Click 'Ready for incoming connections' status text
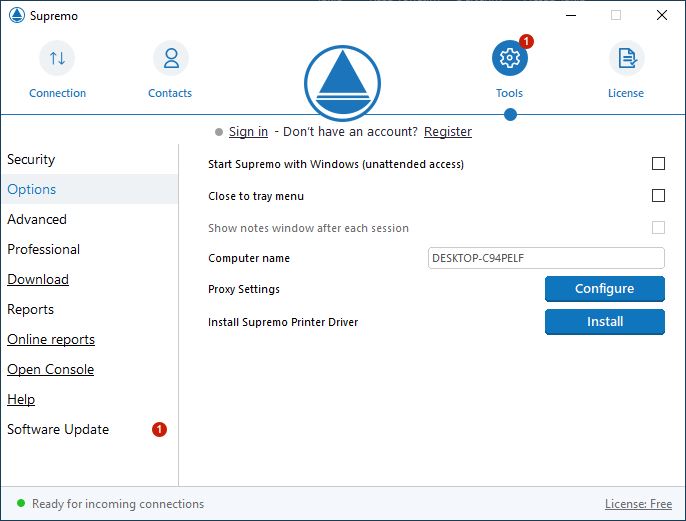 pos(118,504)
